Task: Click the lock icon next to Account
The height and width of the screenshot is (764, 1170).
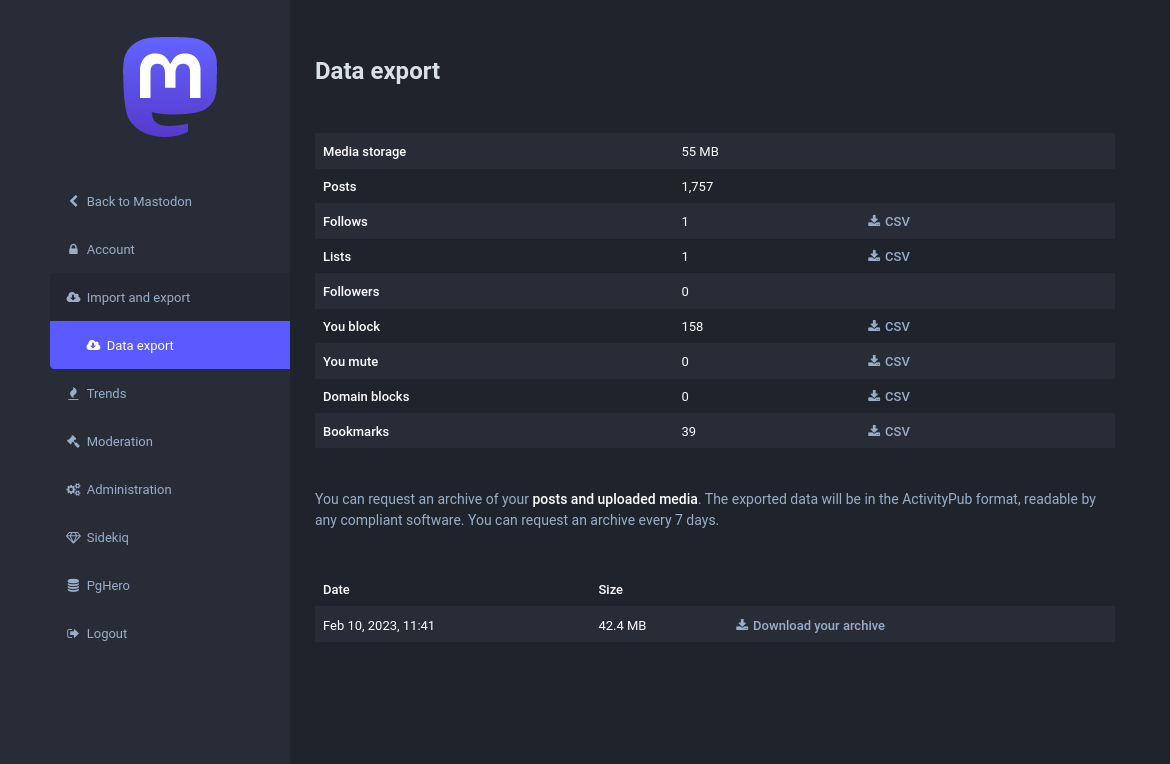Action: [73, 249]
